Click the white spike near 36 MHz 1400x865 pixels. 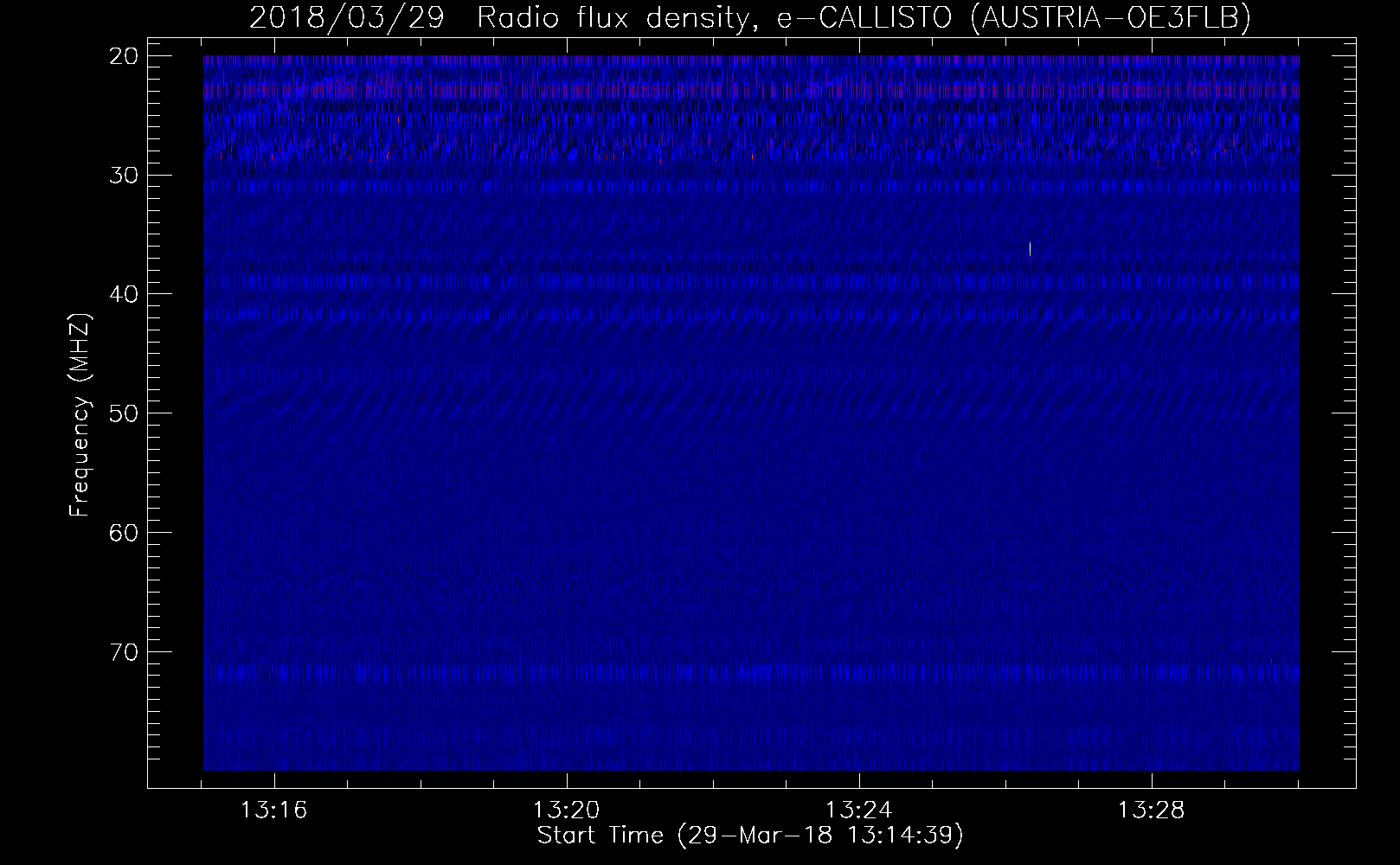pyautogui.click(x=1030, y=249)
